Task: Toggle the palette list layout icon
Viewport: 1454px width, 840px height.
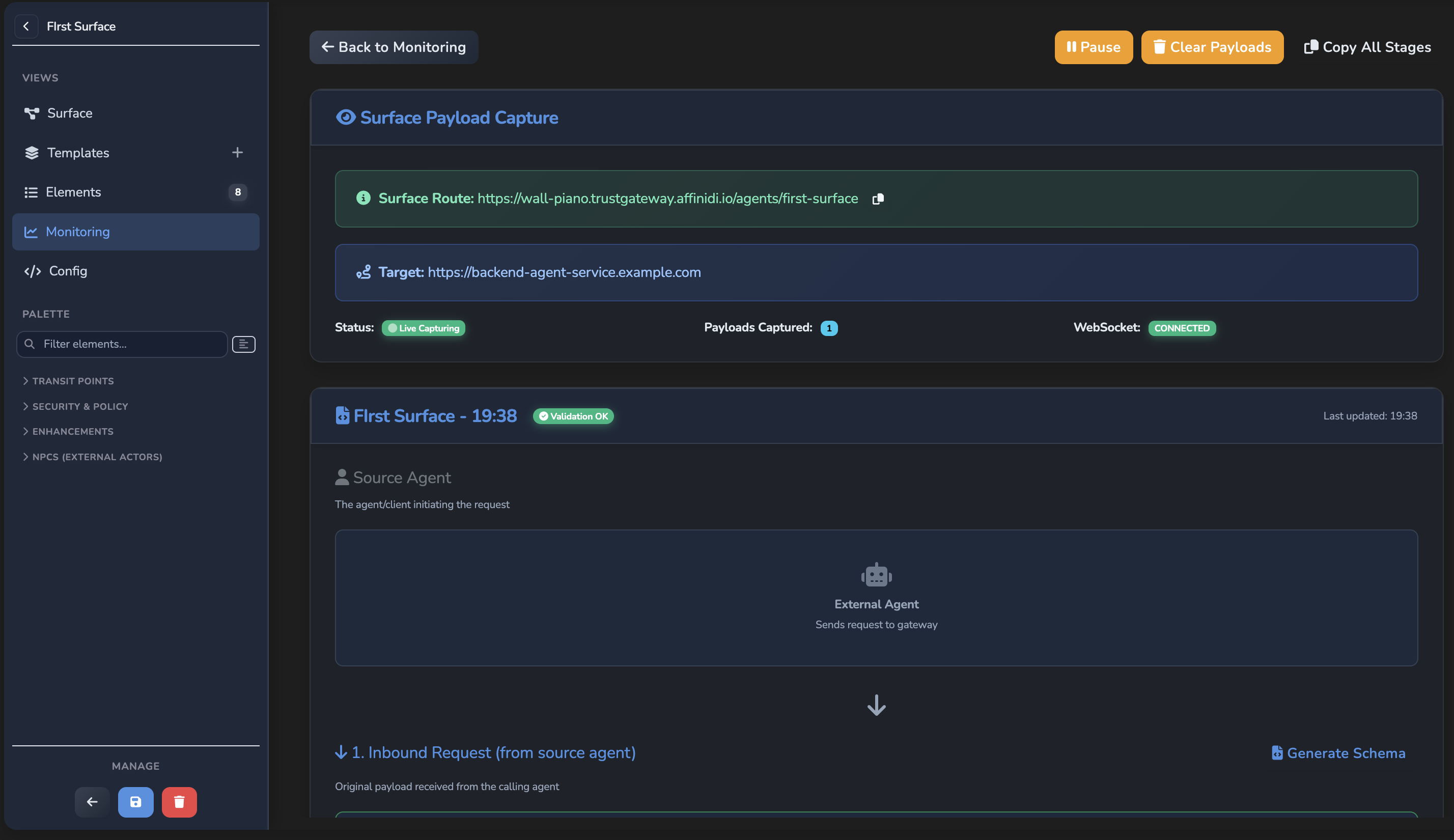Action: (243, 345)
